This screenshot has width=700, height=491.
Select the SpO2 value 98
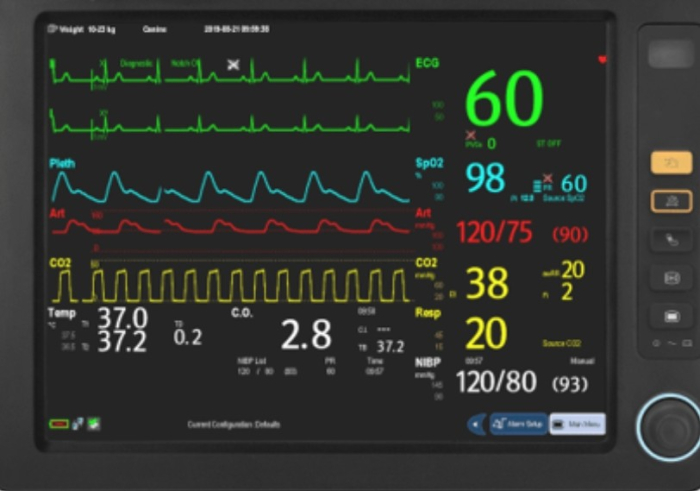485,178
